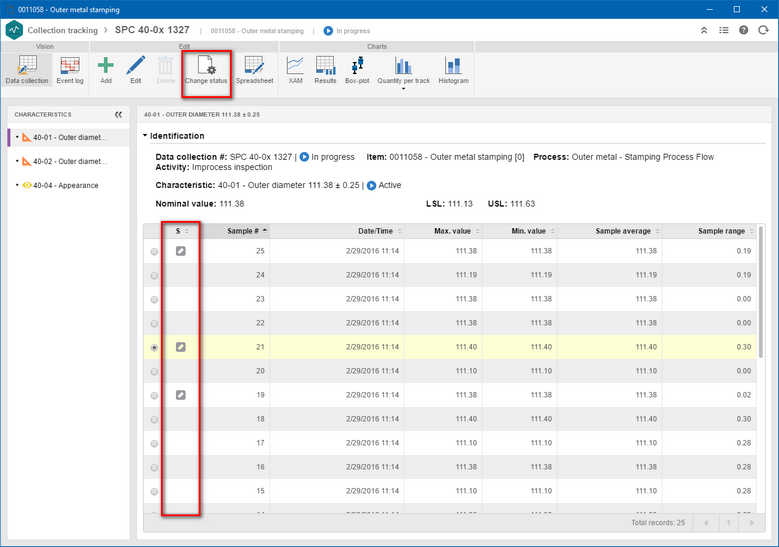
Task: Open the Results chart
Action: click(x=325, y=70)
